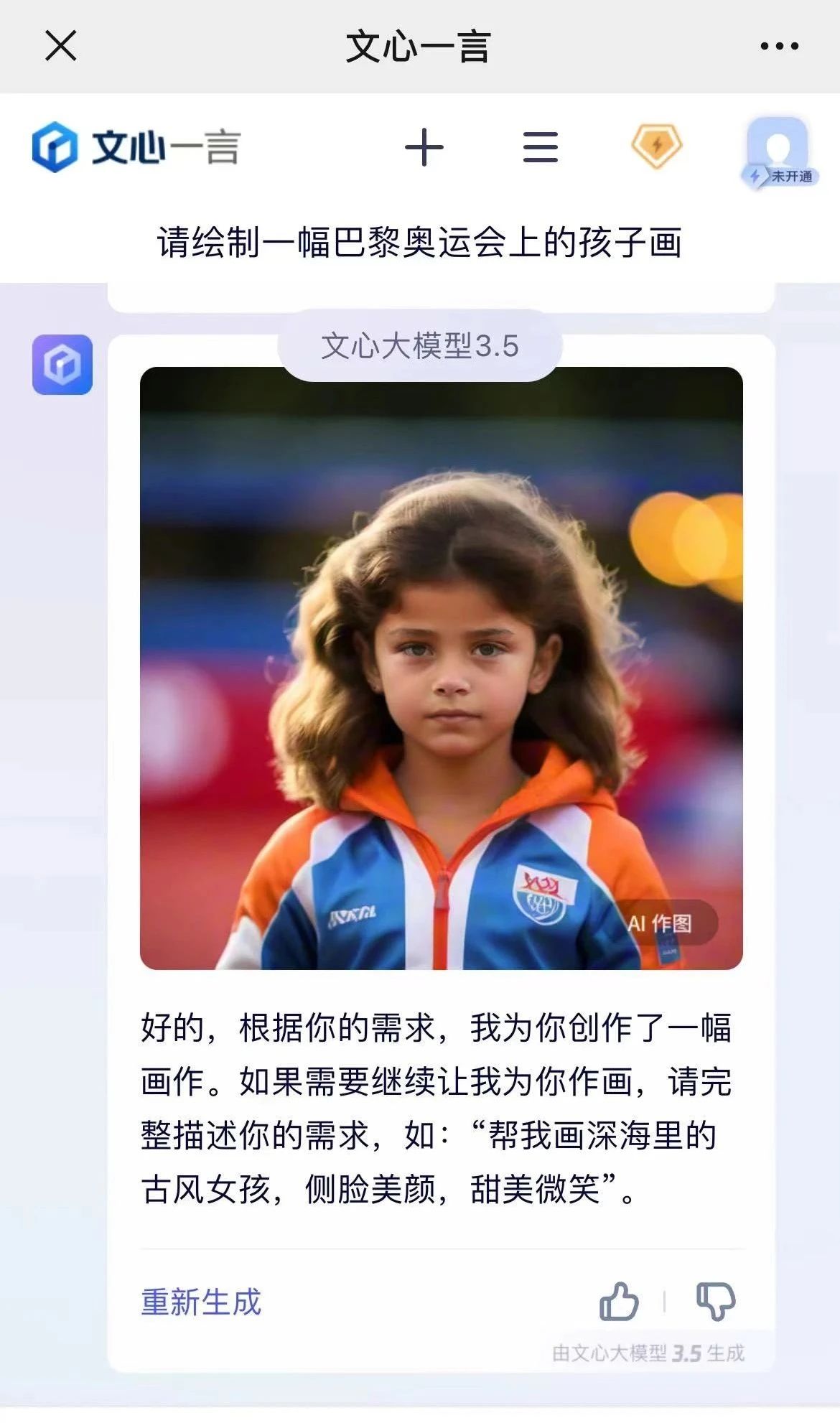The image size is (840, 1423).
Task: Open the gold membership badge icon
Action: click(656, 146)
